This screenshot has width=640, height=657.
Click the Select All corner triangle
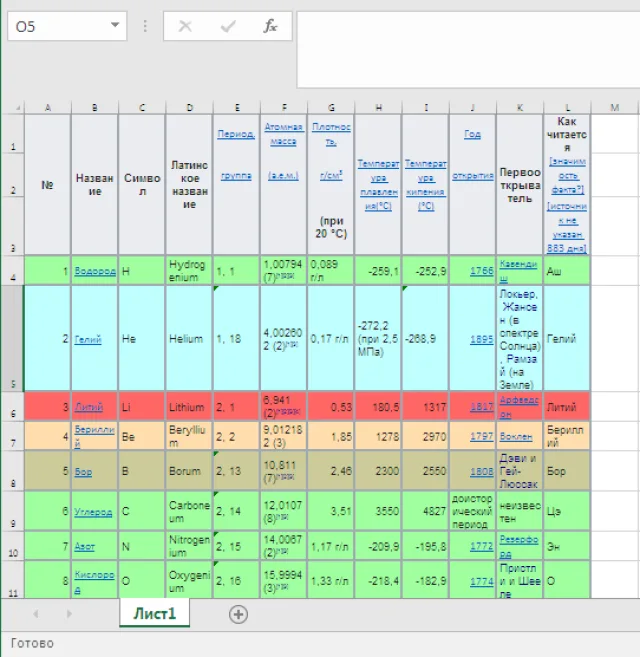pos(18,108)
